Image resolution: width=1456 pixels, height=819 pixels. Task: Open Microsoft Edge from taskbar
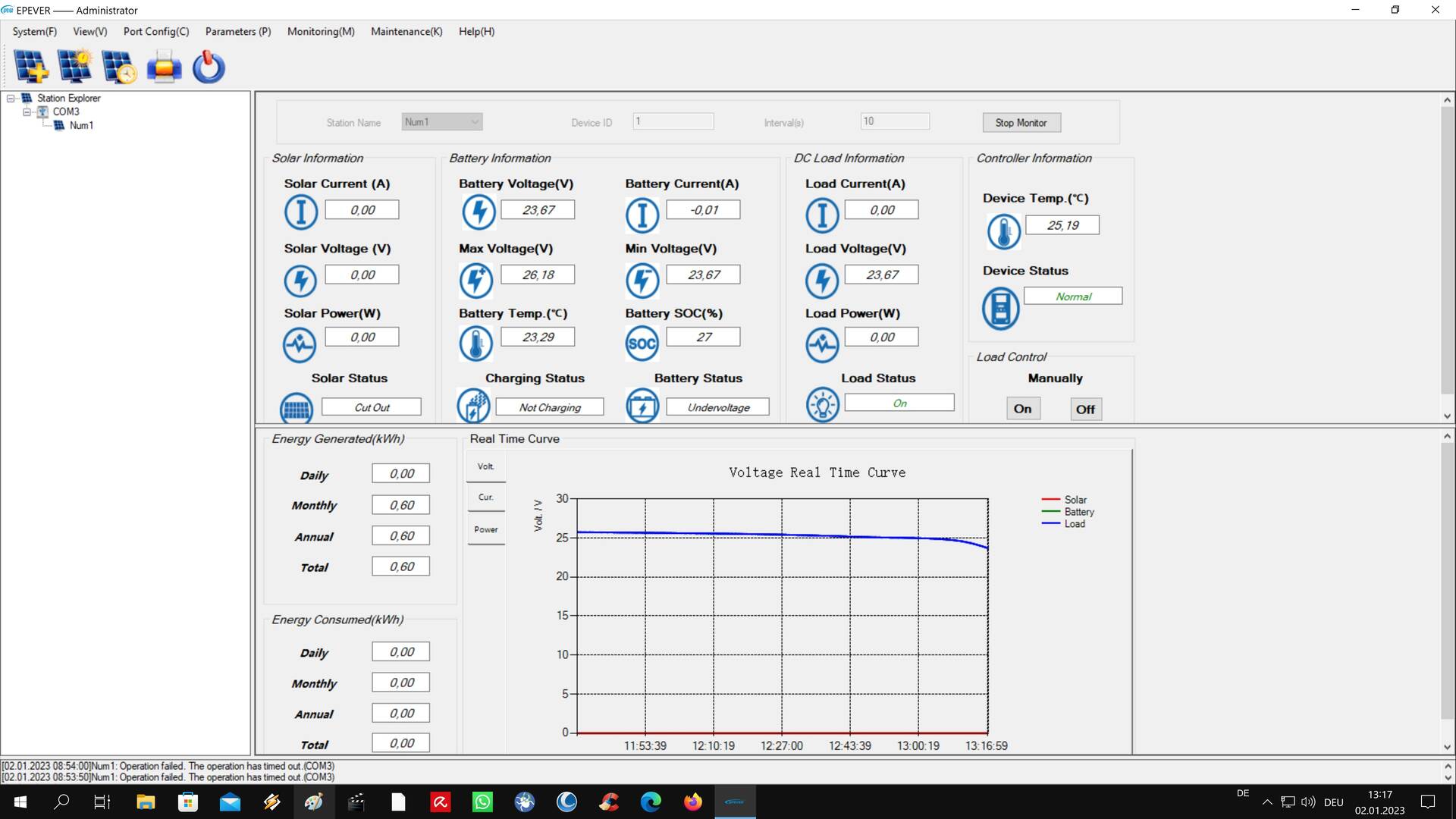click(651, 802)
